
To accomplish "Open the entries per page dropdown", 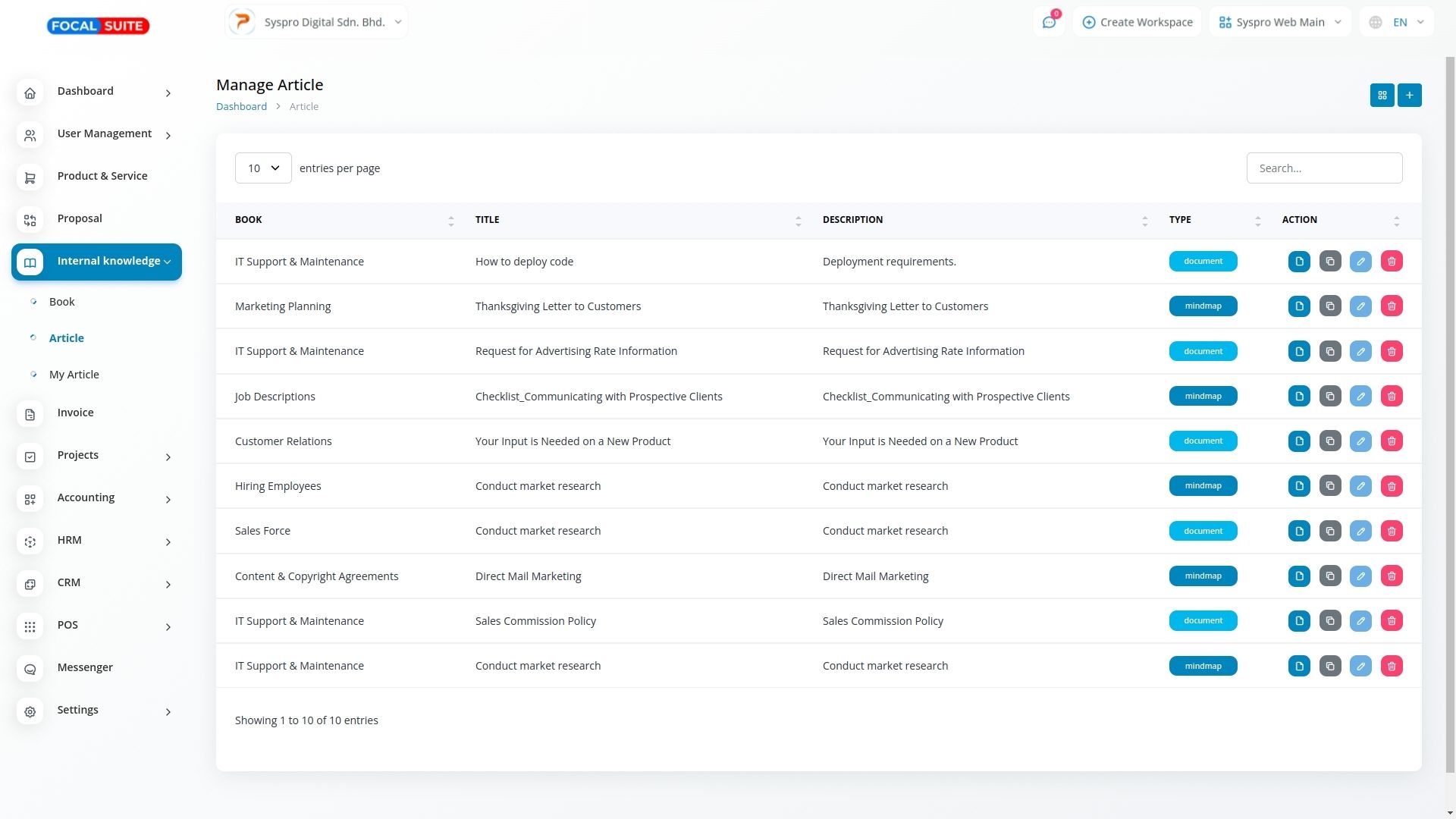I will (263, 168).
